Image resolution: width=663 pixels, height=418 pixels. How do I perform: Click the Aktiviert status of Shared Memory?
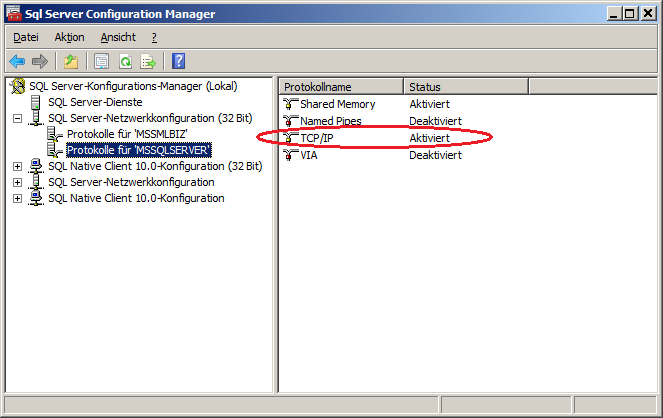[x=430, y=104]
